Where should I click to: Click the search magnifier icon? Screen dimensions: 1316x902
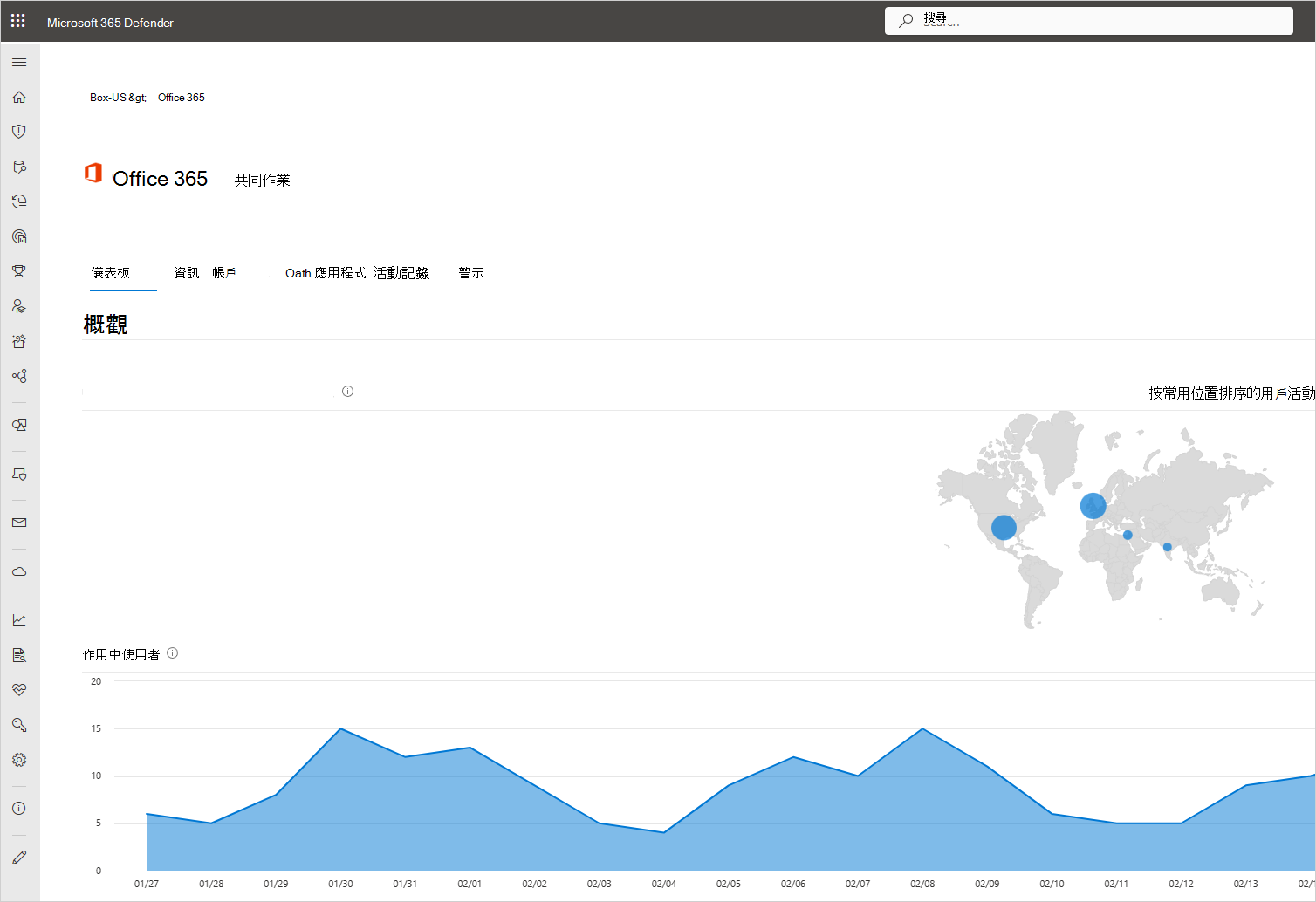point(906,20)
